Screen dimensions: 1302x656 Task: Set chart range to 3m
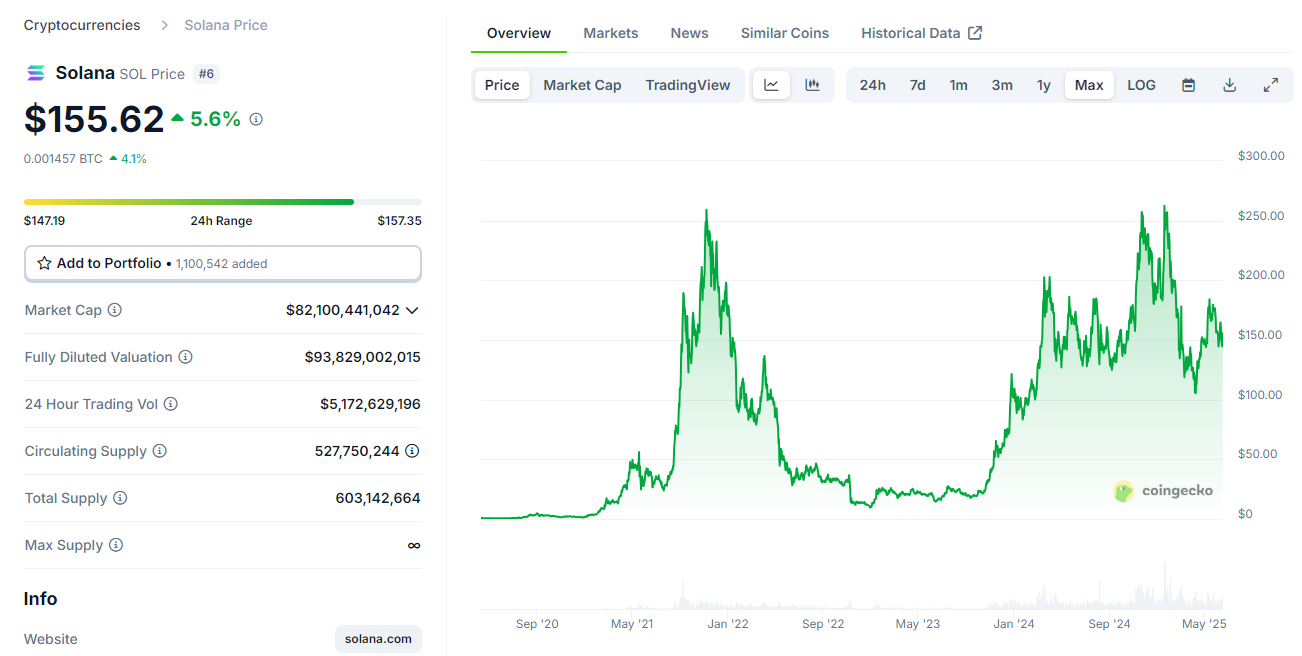click(x=1002, y=85)
